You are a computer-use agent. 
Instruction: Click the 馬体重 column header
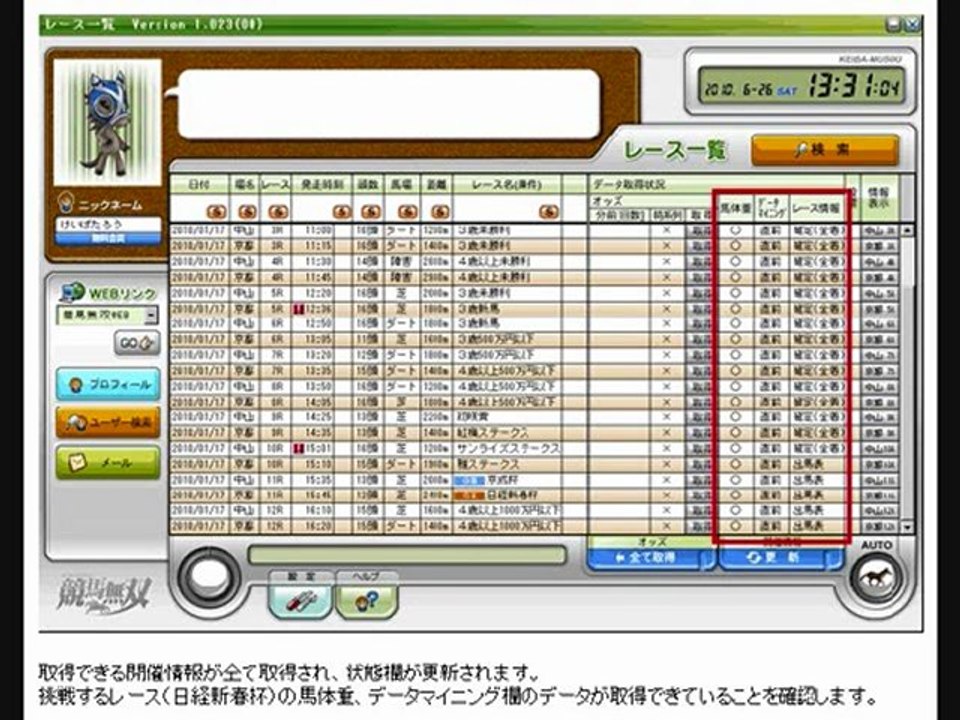(735, 209)
